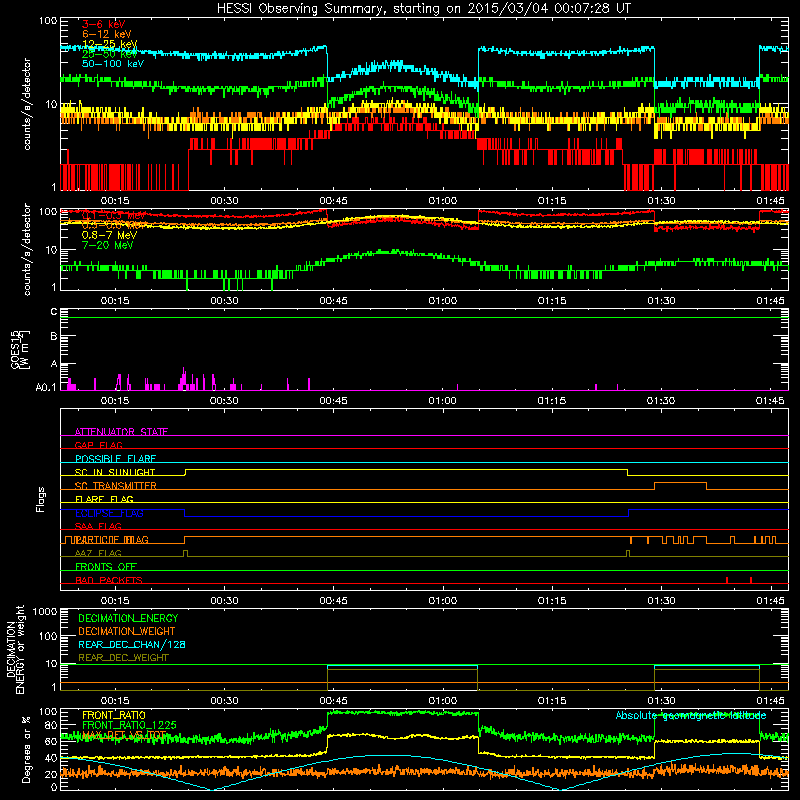Click the FLARE_FLAG label

(x=104, y=499)
